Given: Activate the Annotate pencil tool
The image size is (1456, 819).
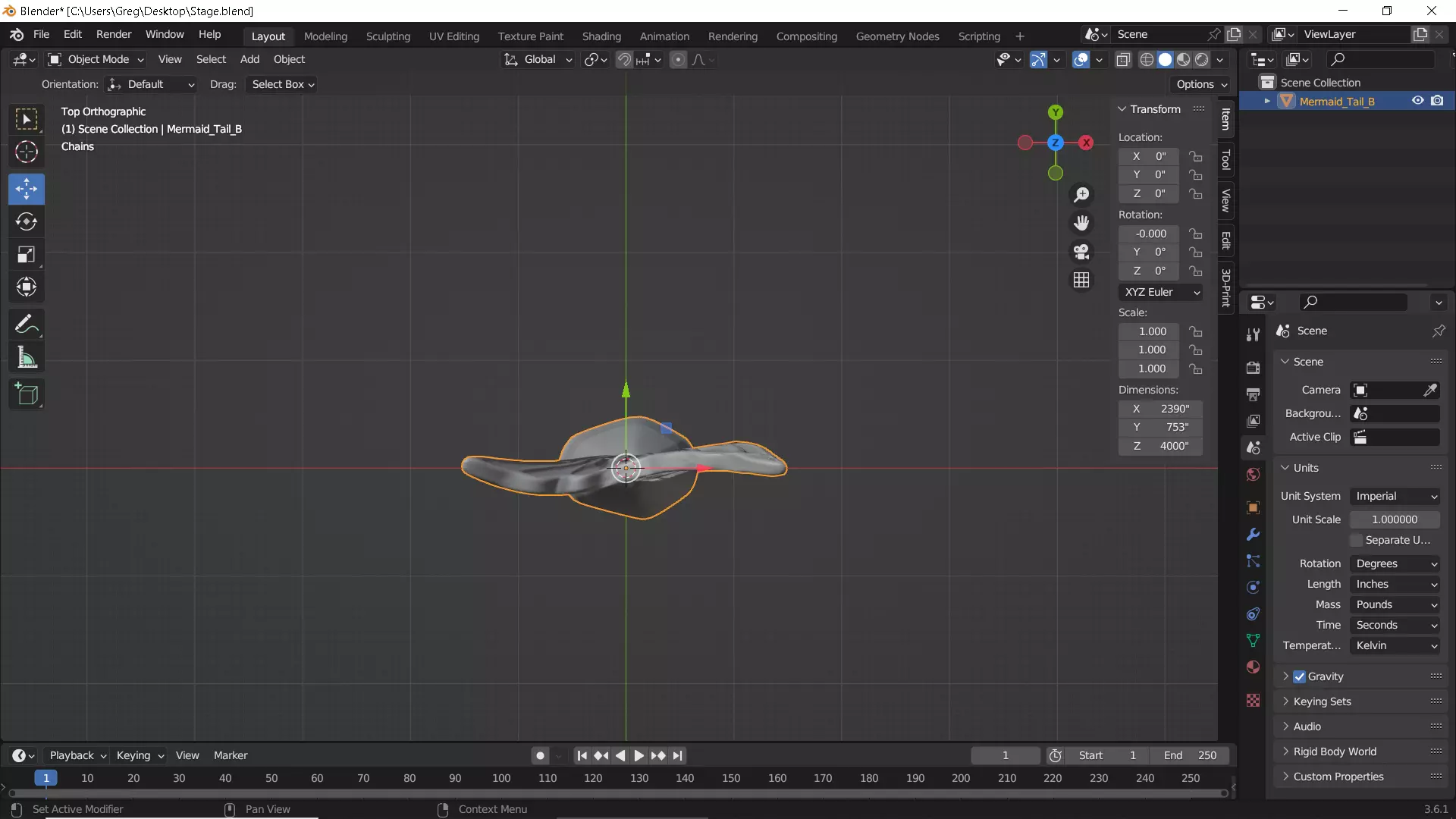Looking at the screenshot, I should click(x=27, y=325).
